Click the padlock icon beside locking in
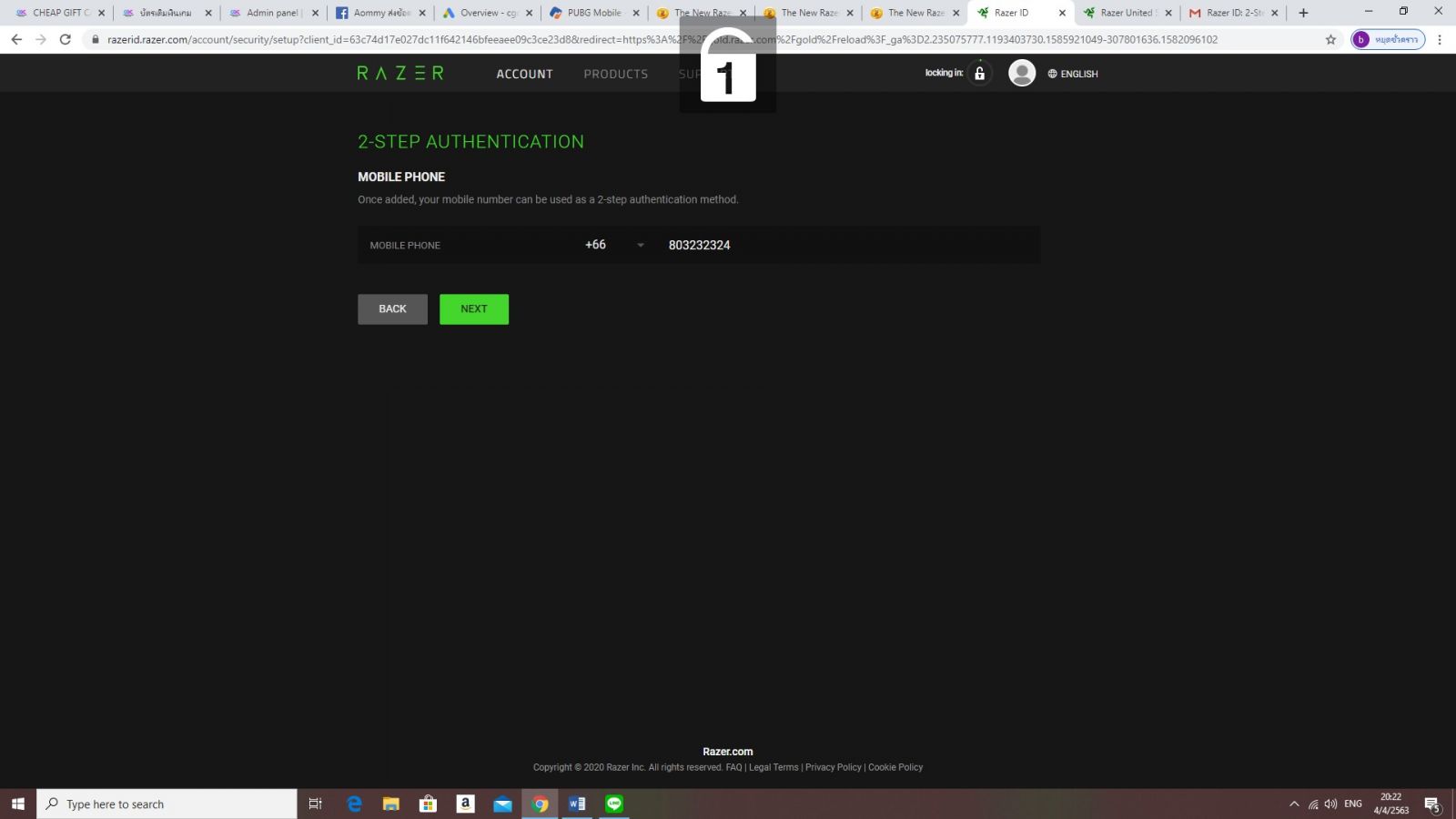This screenshot has width=1456, height=819. point(979,73)
